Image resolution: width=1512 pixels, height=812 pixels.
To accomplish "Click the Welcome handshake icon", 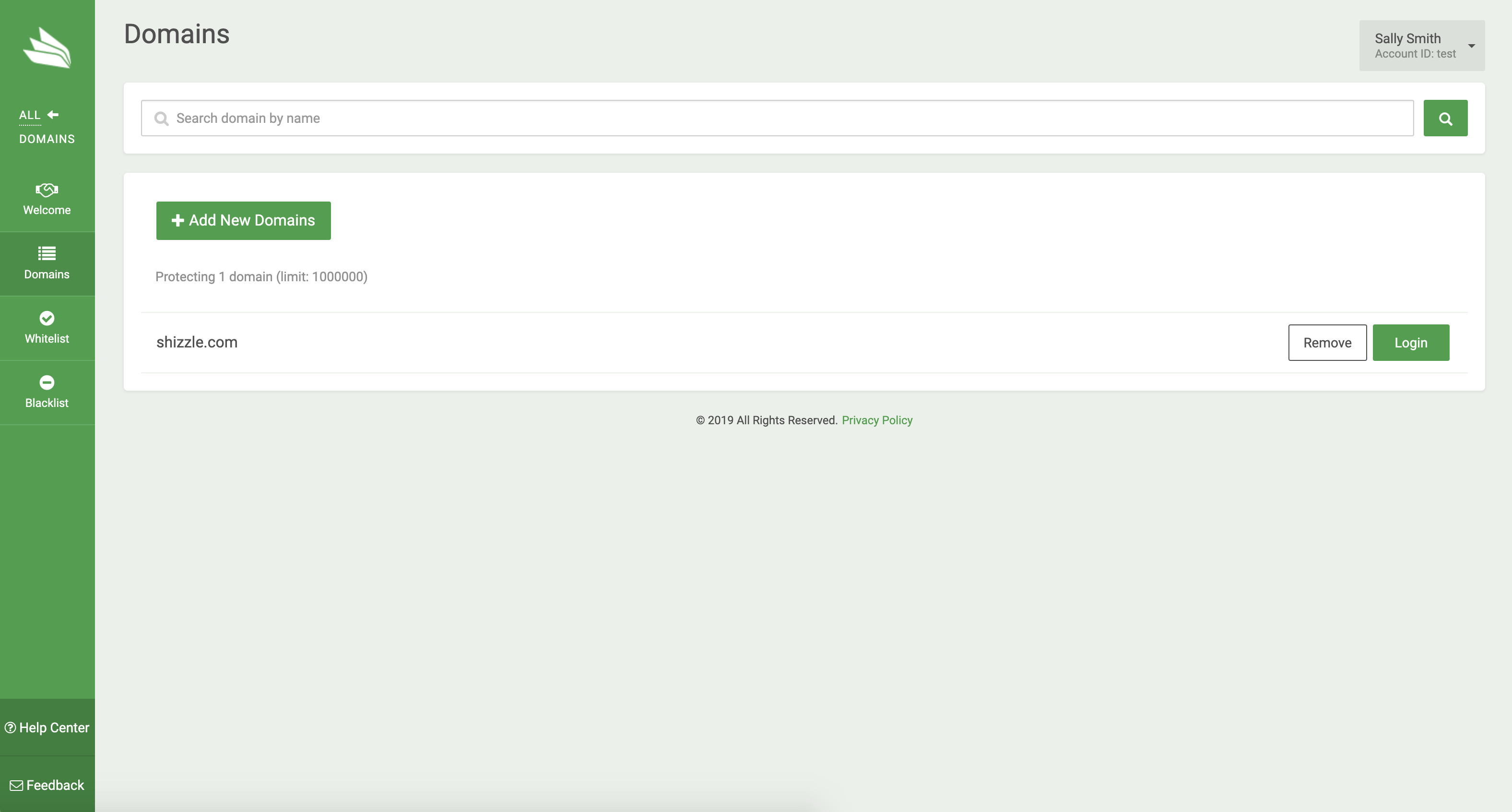I will coord(47,190).
